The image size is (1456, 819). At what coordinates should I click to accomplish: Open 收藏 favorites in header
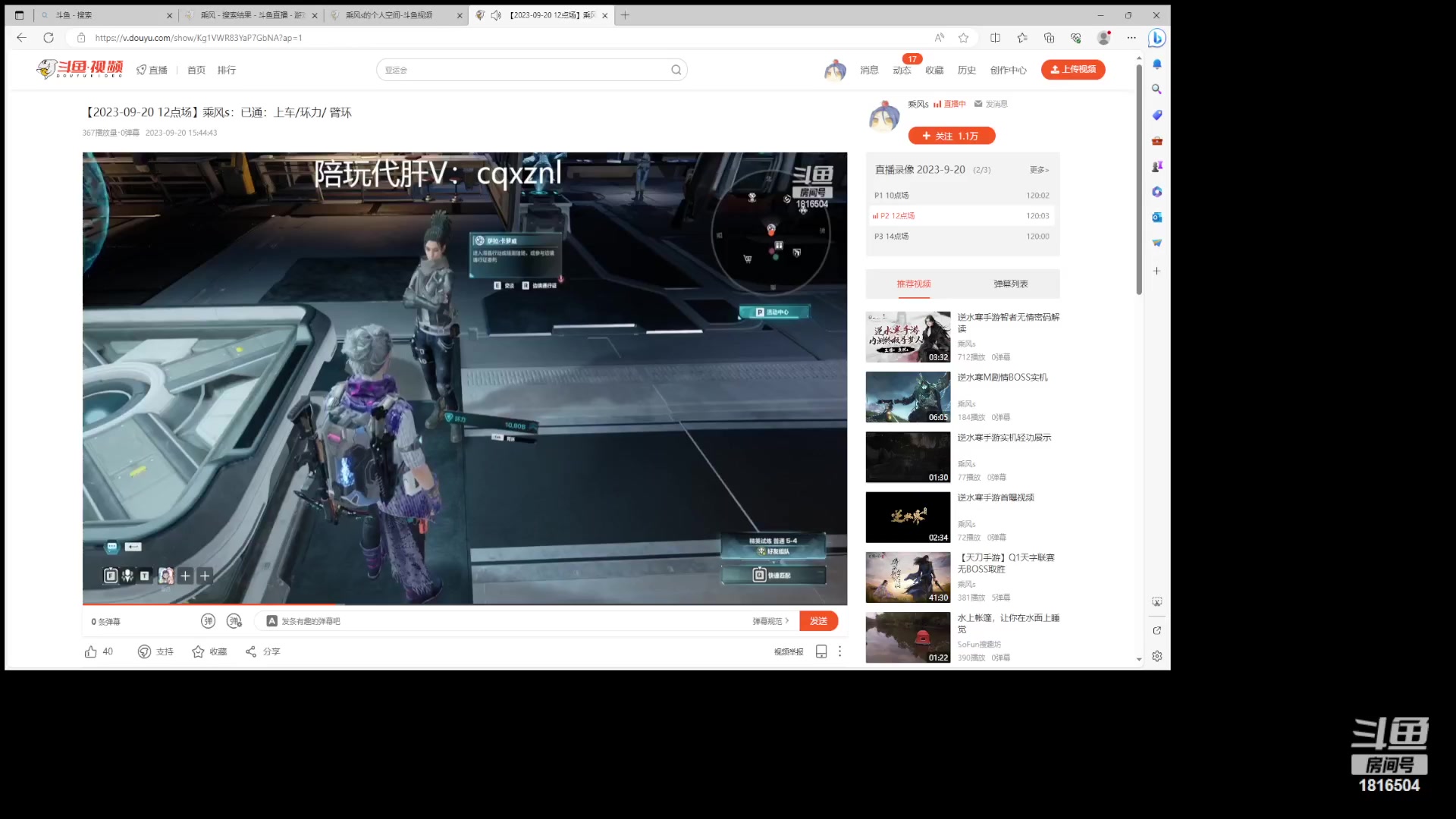[934, 70]
